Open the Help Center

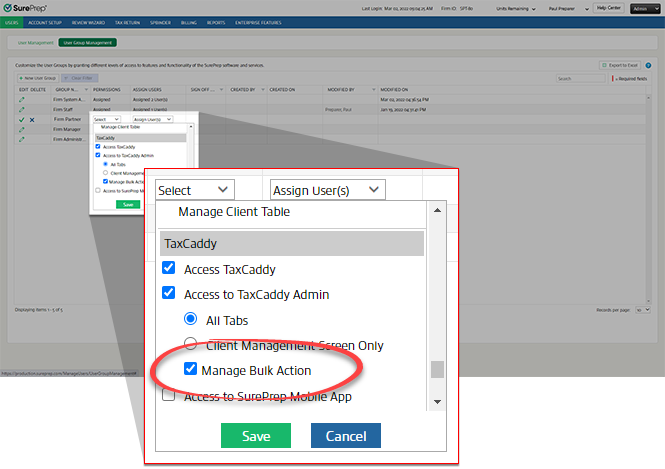click(608, 8)
